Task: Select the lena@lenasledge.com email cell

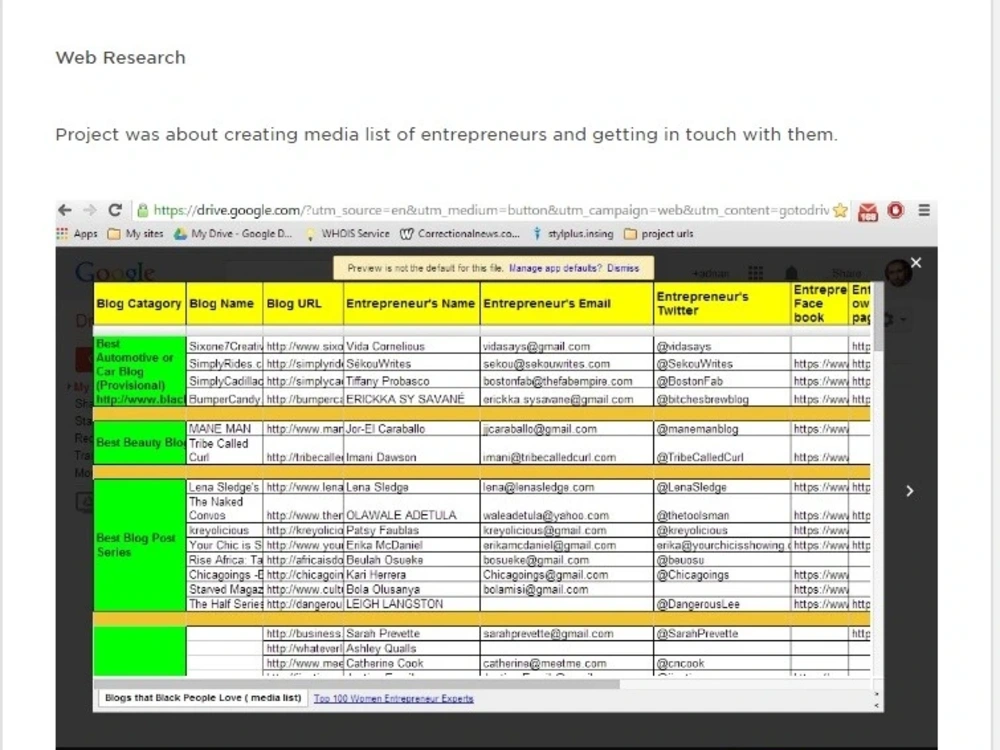Action: click(x=567, y=487)
